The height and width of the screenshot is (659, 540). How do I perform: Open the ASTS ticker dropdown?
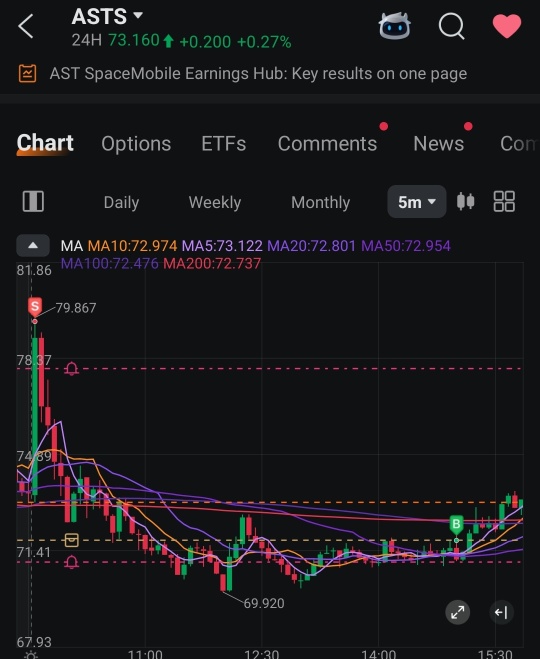107,17
